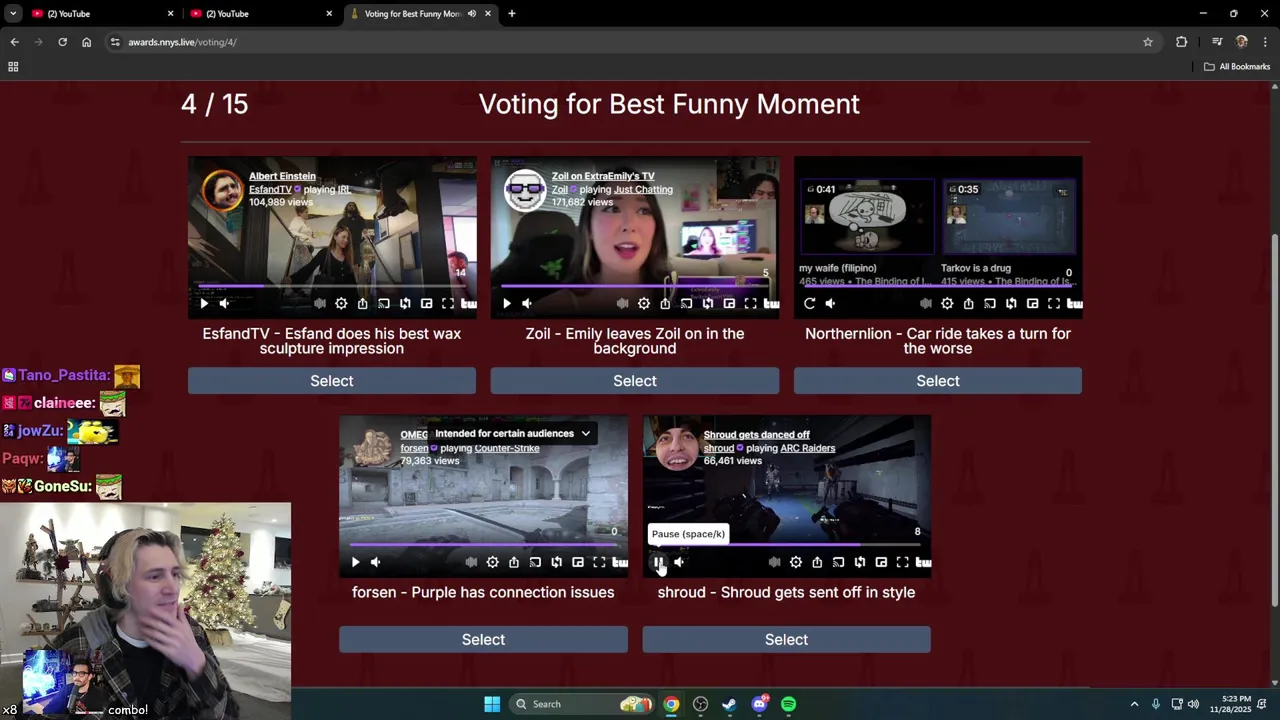This screenshot has height=720, width=1280.
Task: Cast the EsfandTV clip with Chromecast icon
Action: coord(384,303)
